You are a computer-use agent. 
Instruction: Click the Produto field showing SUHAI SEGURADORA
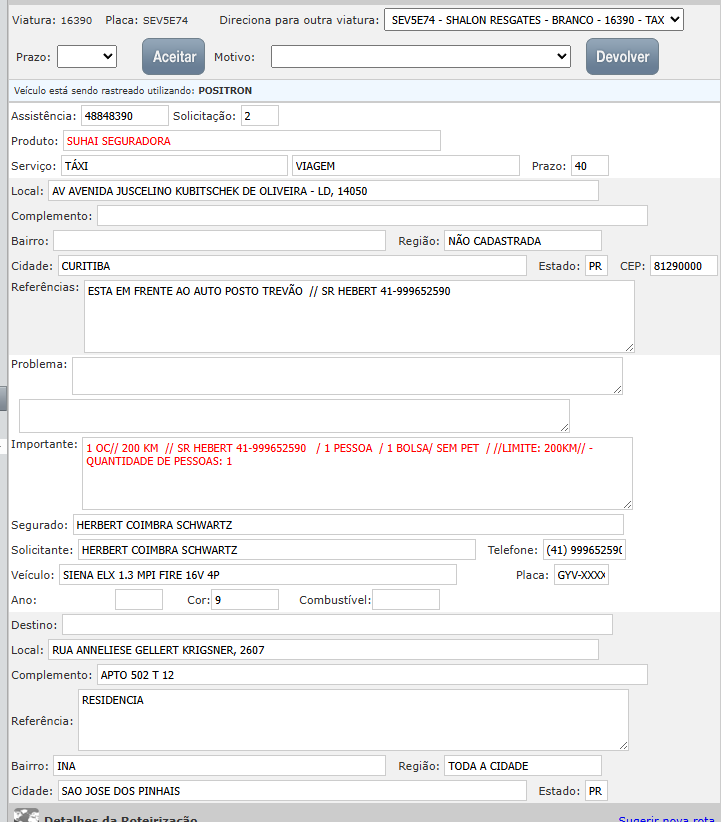[x=251, y=141]
